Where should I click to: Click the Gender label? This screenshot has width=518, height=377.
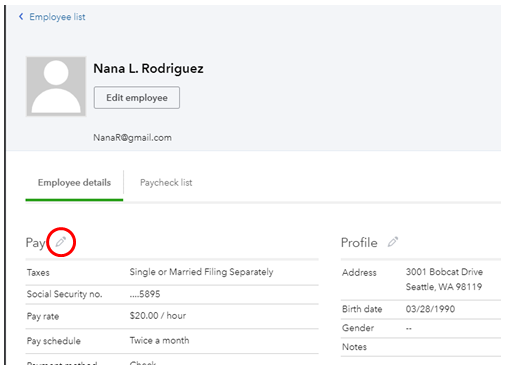coord(358,328)
